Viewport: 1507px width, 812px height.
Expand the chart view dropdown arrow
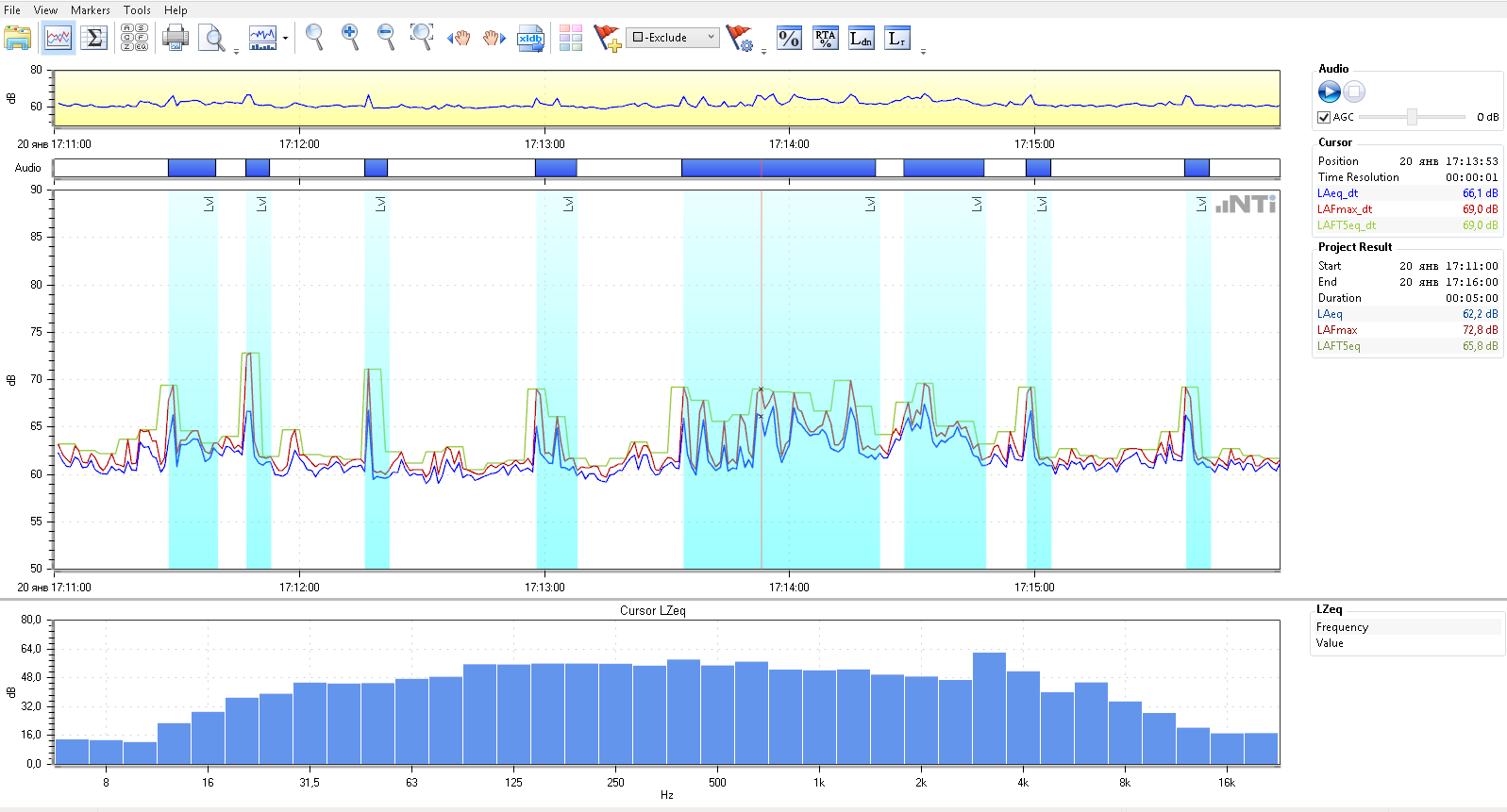click(285, 40)
